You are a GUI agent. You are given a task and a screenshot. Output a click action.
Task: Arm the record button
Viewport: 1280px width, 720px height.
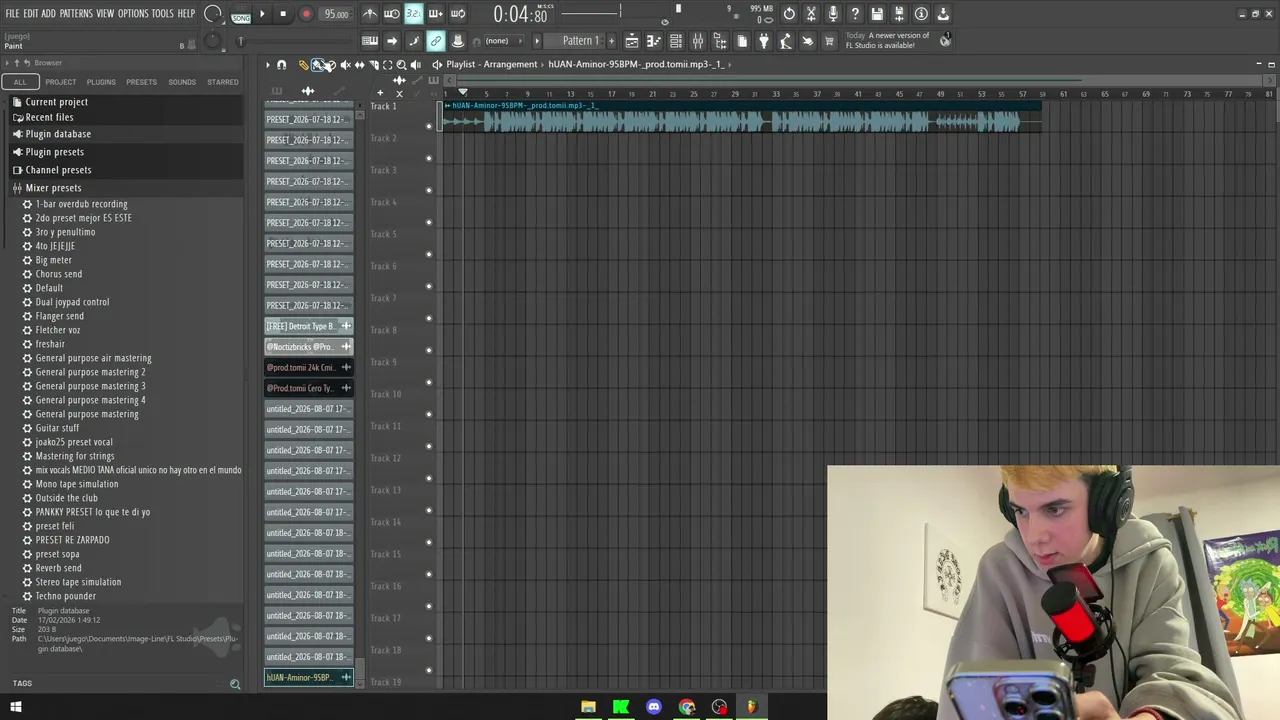306,14
